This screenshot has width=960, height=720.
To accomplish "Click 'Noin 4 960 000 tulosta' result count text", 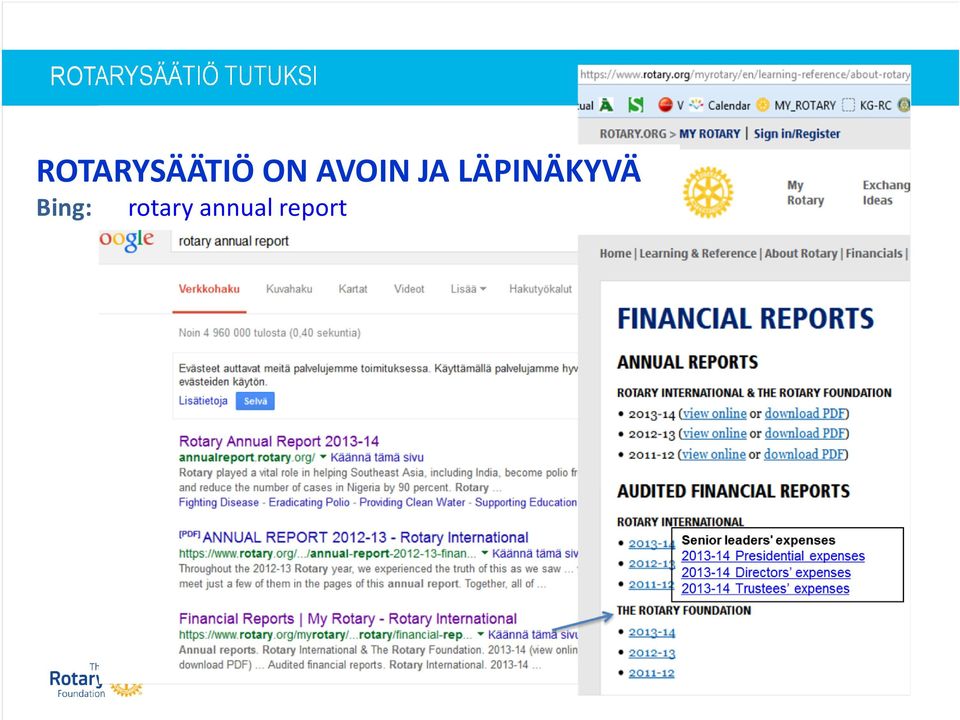I will point(269,333).
